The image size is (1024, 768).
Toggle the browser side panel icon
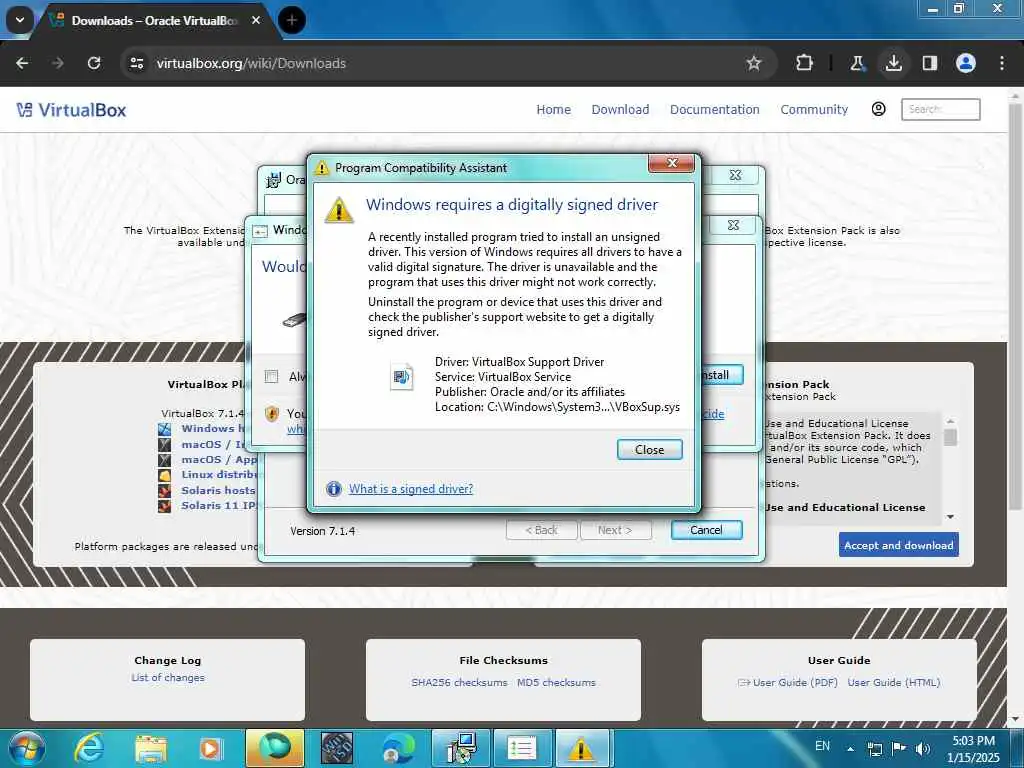[x=929, y=63]
